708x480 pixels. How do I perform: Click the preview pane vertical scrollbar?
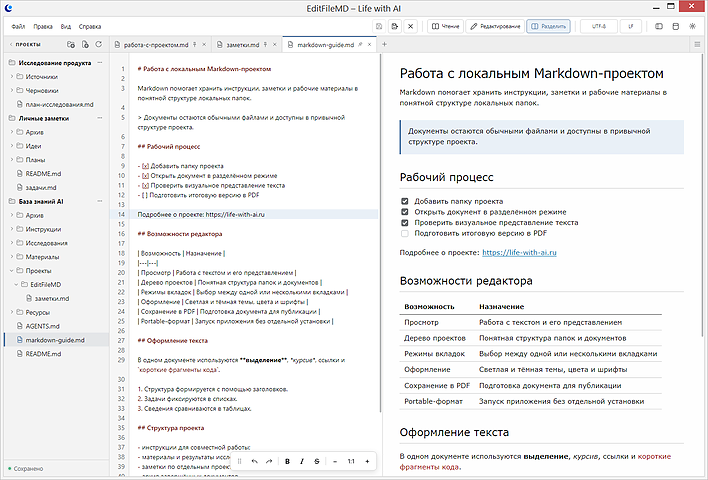pos(703,195)
